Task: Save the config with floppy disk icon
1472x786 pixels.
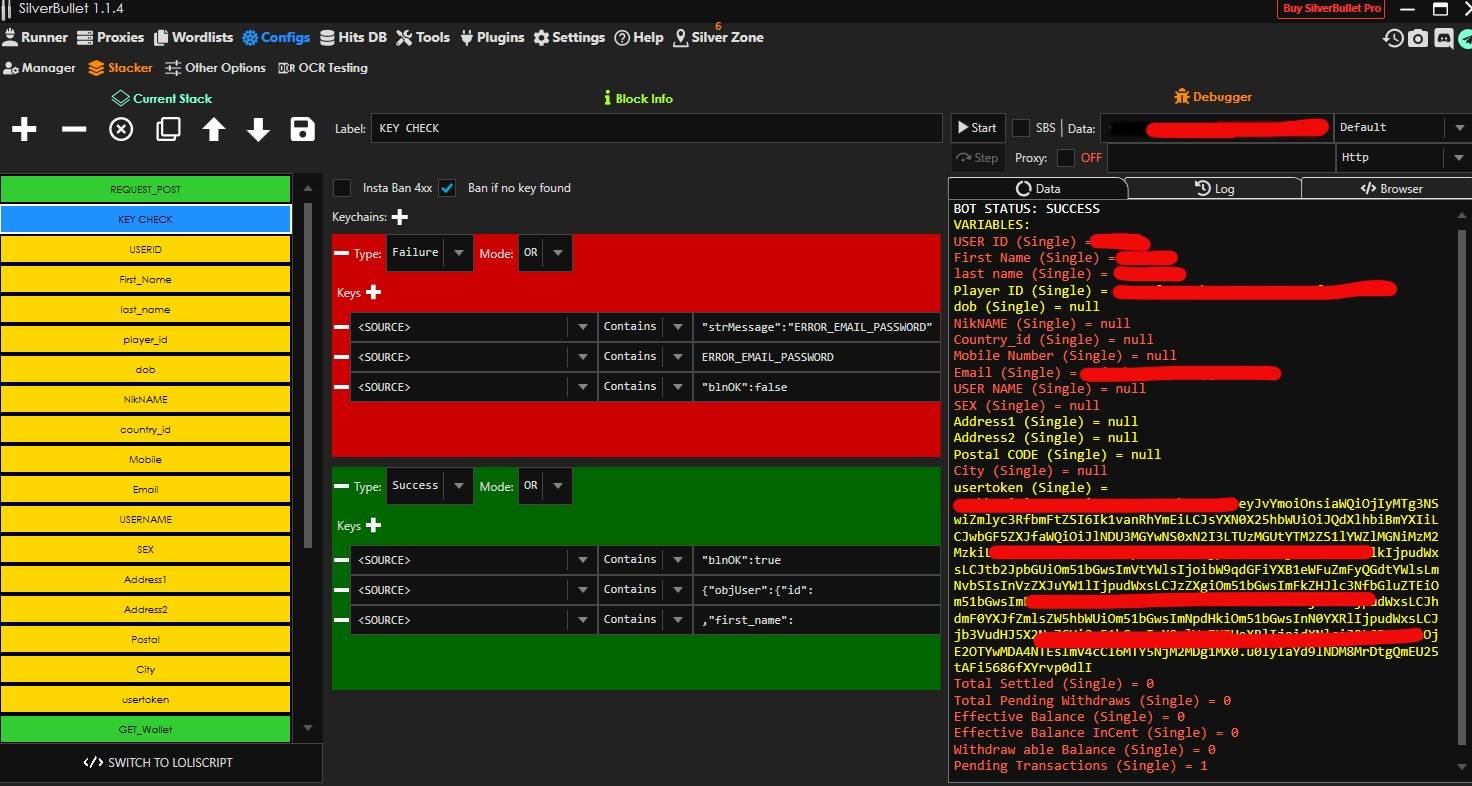Action: click(302, 129)
